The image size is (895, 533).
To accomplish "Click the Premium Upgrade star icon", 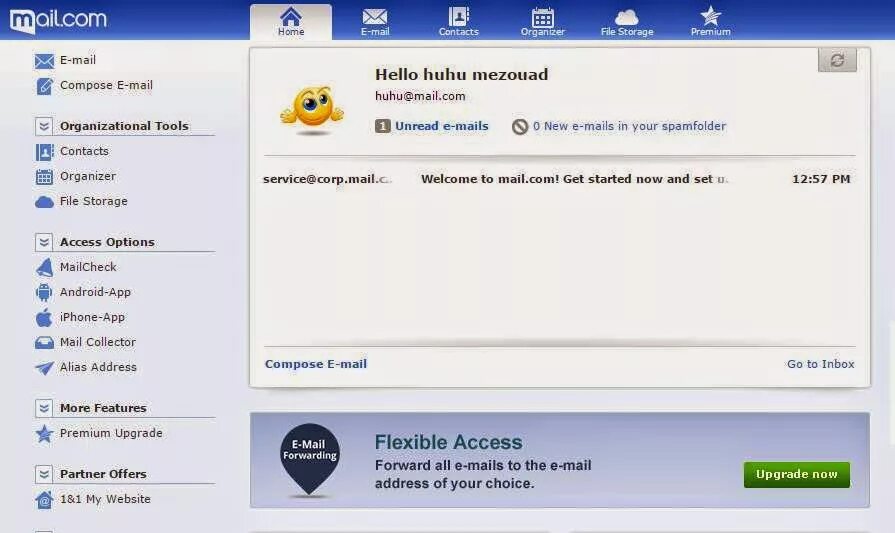I will coord(44,434).
